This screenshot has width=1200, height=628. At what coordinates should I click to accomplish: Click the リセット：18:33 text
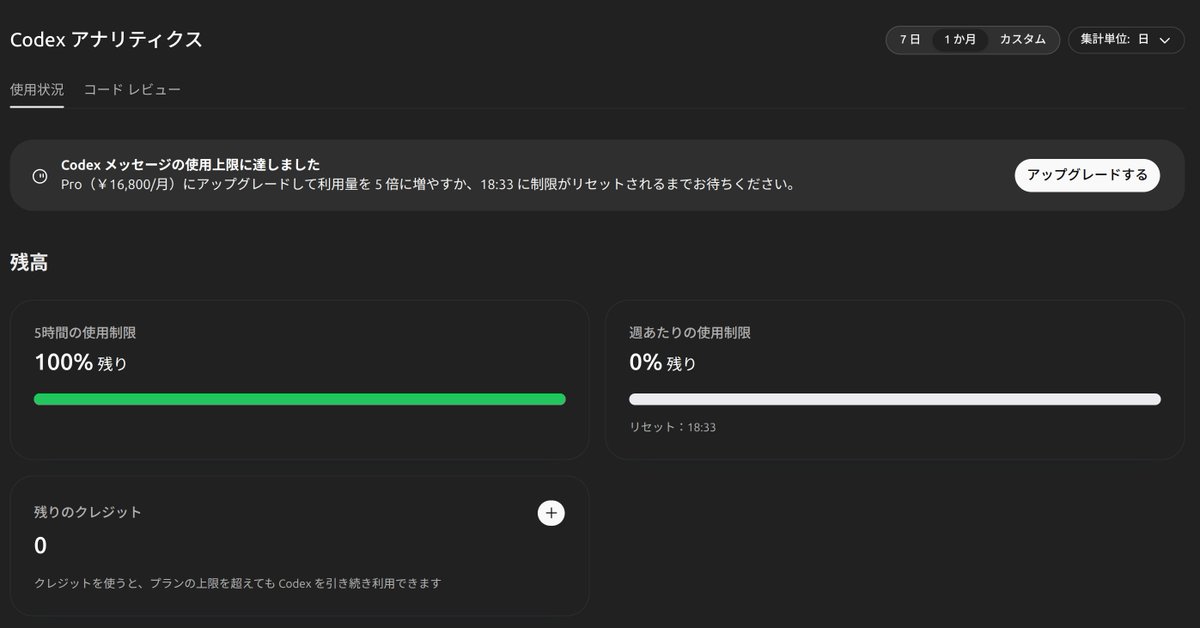click(672, 427)
